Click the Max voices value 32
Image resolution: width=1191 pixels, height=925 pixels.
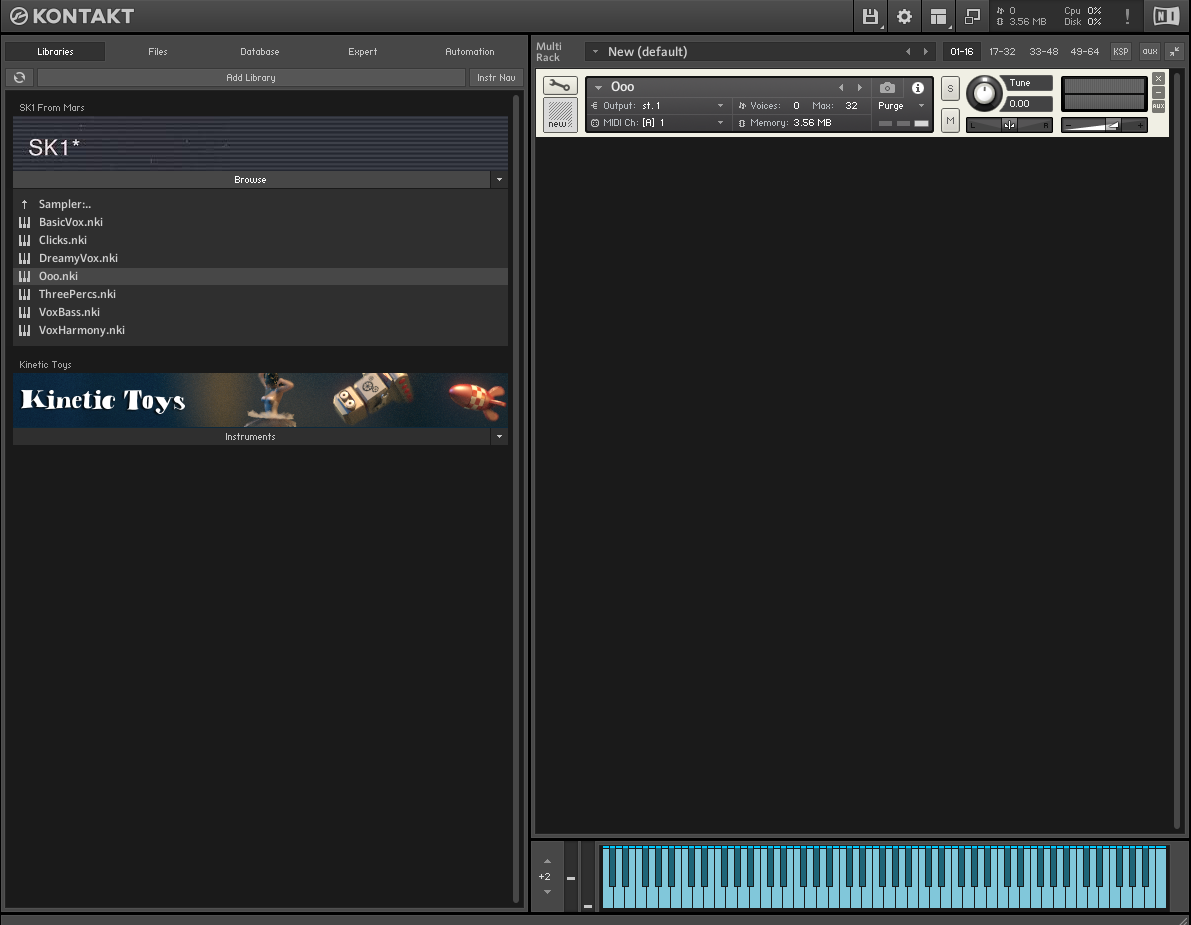[x=851, y=106]
